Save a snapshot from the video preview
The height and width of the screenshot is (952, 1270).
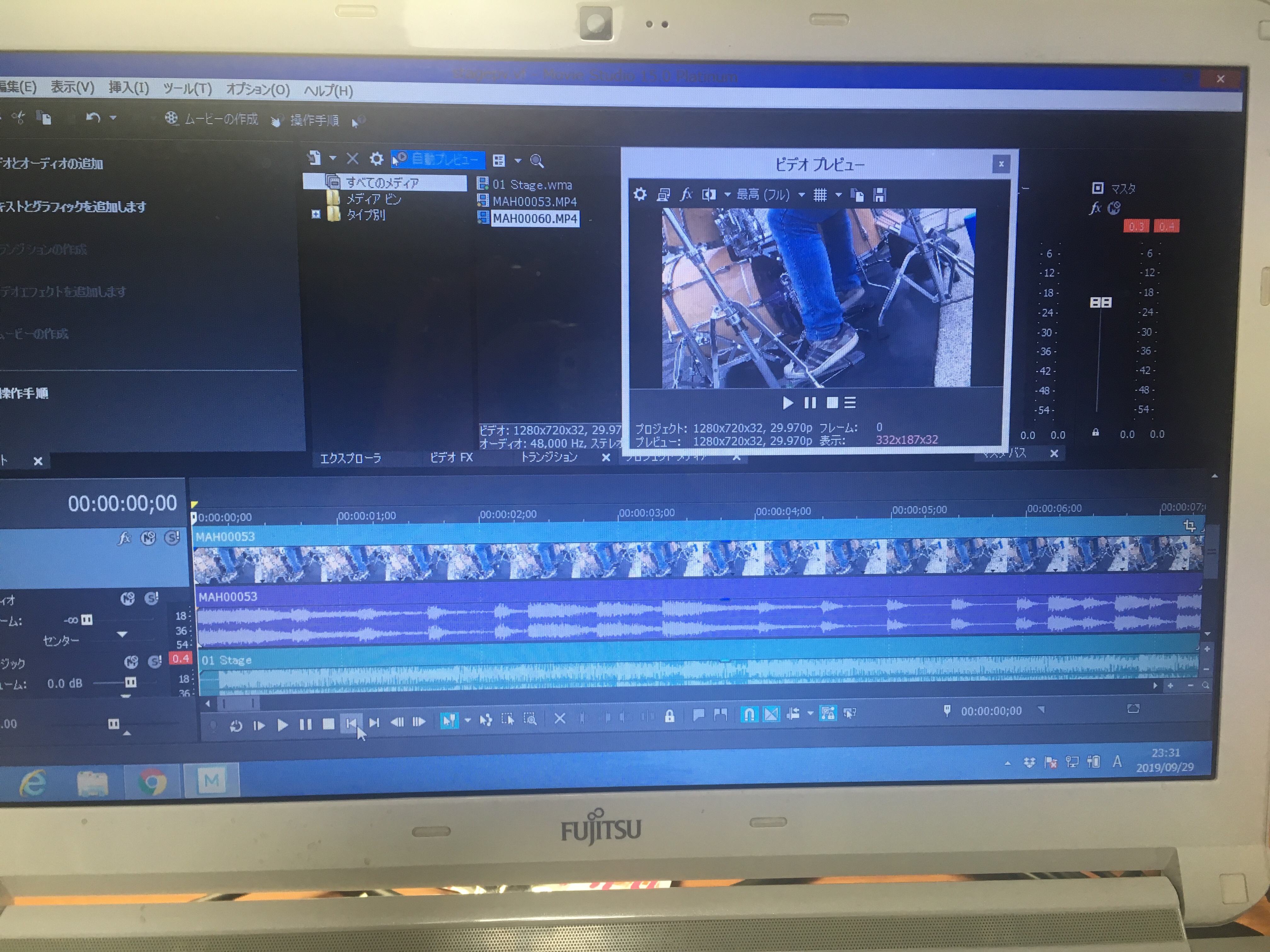coord(880,195)
